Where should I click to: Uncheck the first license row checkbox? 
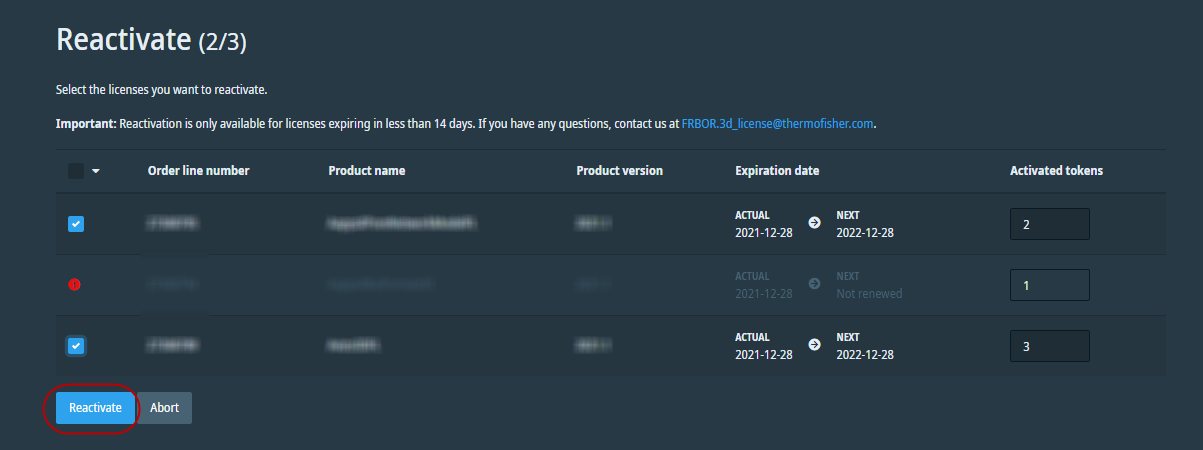pyautogui.click(x=76, y=224)
